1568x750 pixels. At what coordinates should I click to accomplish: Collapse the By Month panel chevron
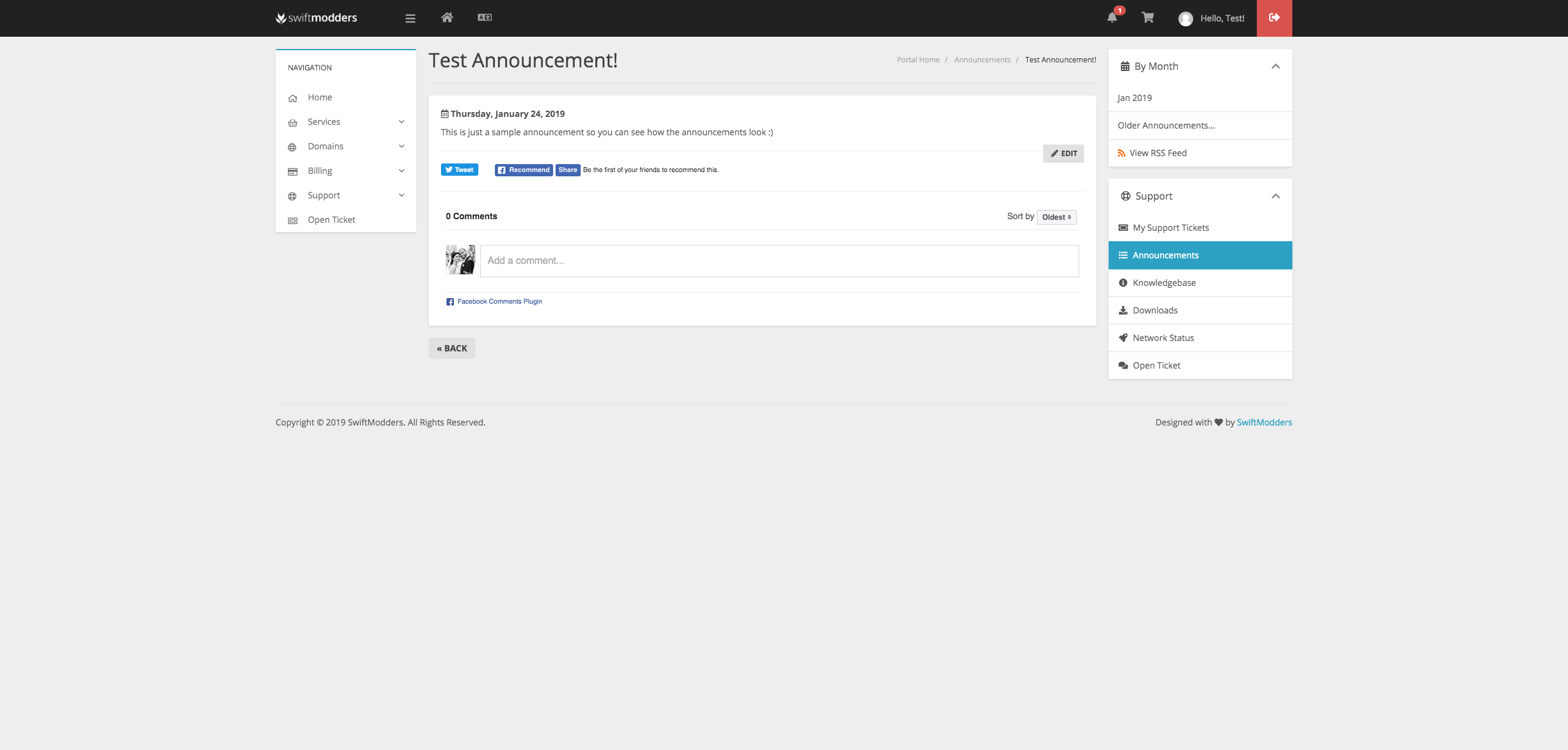click(1276, 66)
